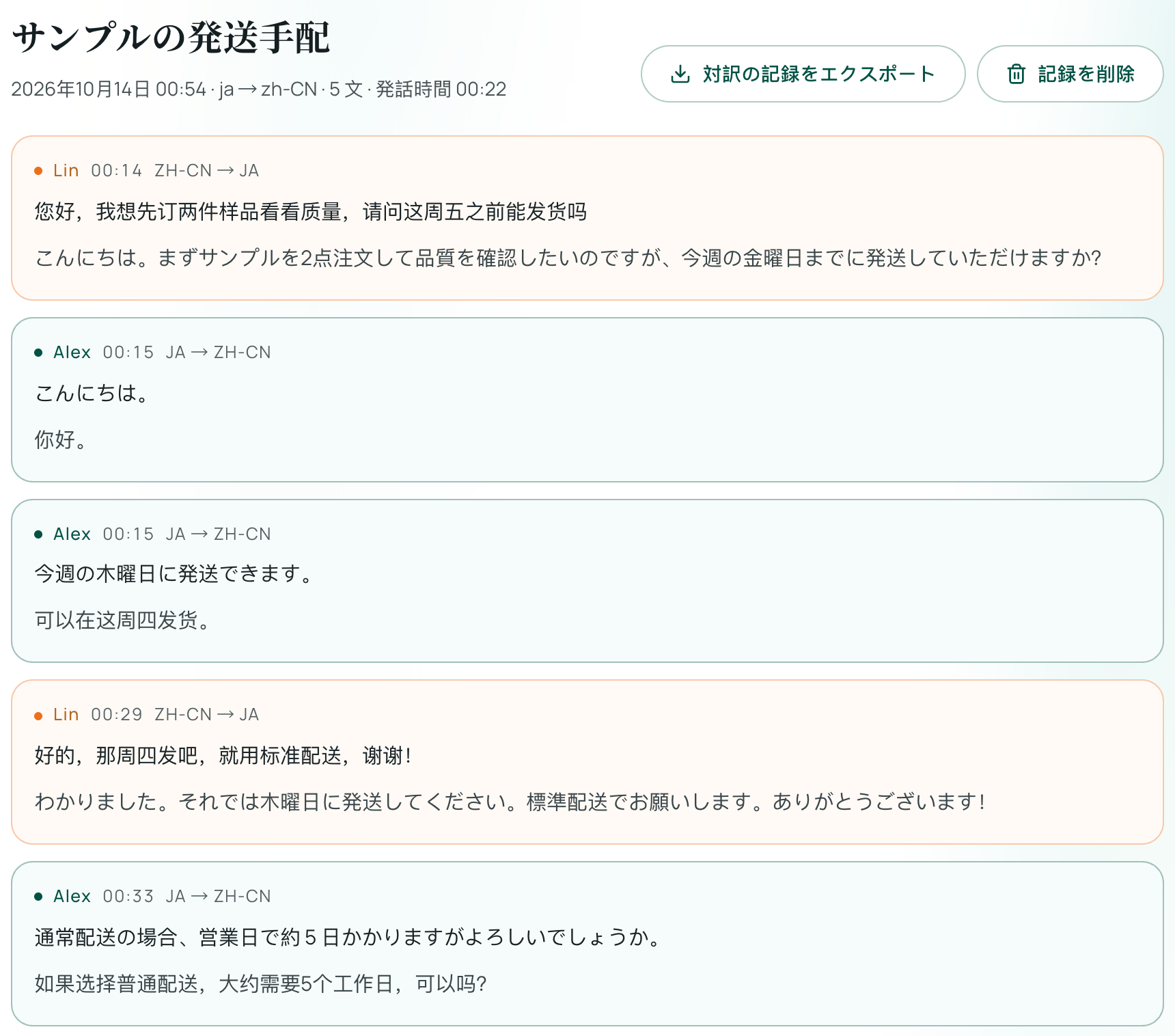Click the speaker name Alex at 00:33
The width and height of the screenshot is (1175, 1036).
[x=72, y=897]
